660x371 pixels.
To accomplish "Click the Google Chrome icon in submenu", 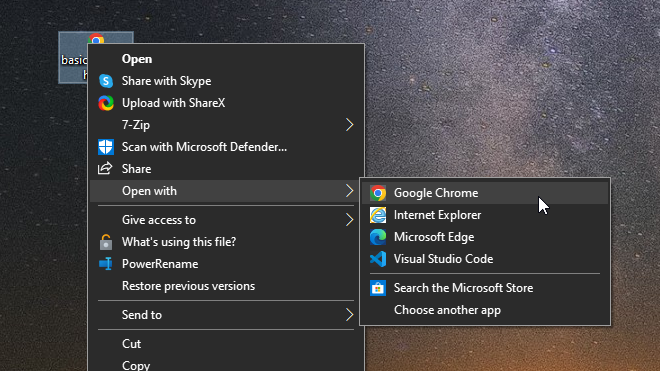I will click(378, 193).
